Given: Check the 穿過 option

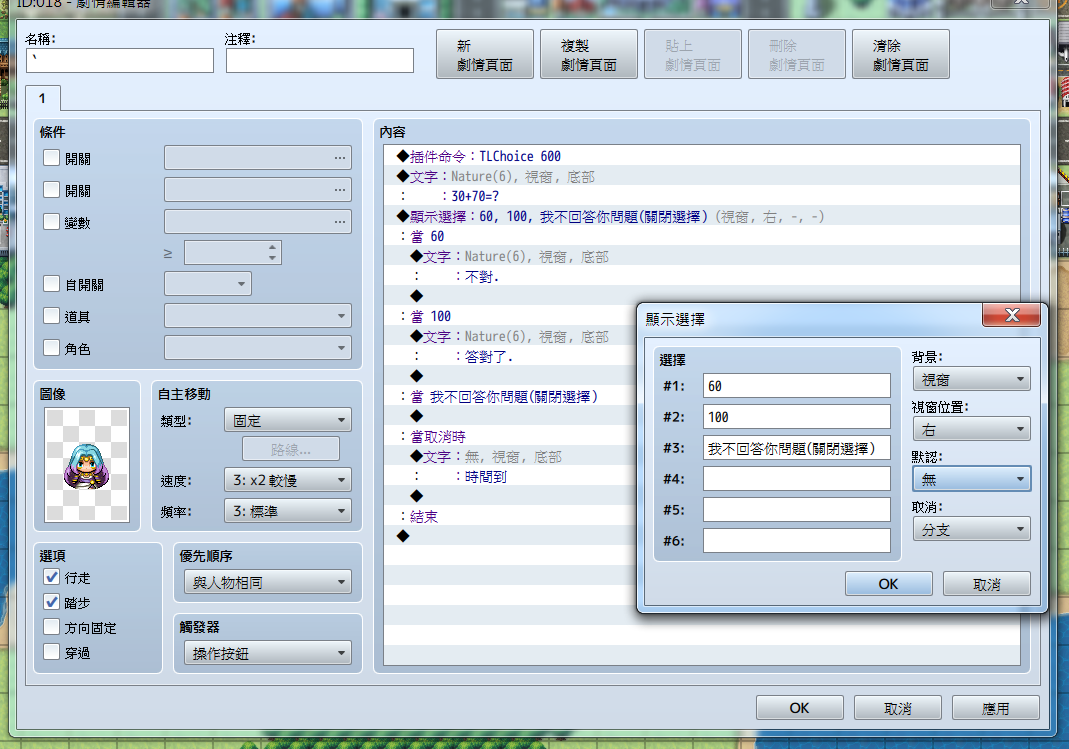Looking at the screenshot, I should coord(51,652).
